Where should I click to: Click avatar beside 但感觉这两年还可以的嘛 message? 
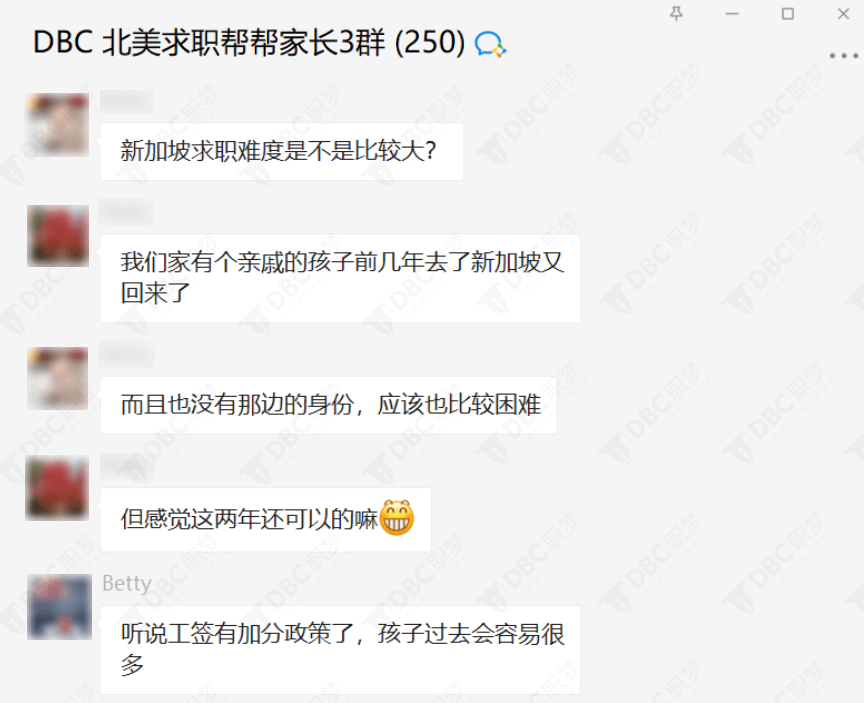coord(58,488)
